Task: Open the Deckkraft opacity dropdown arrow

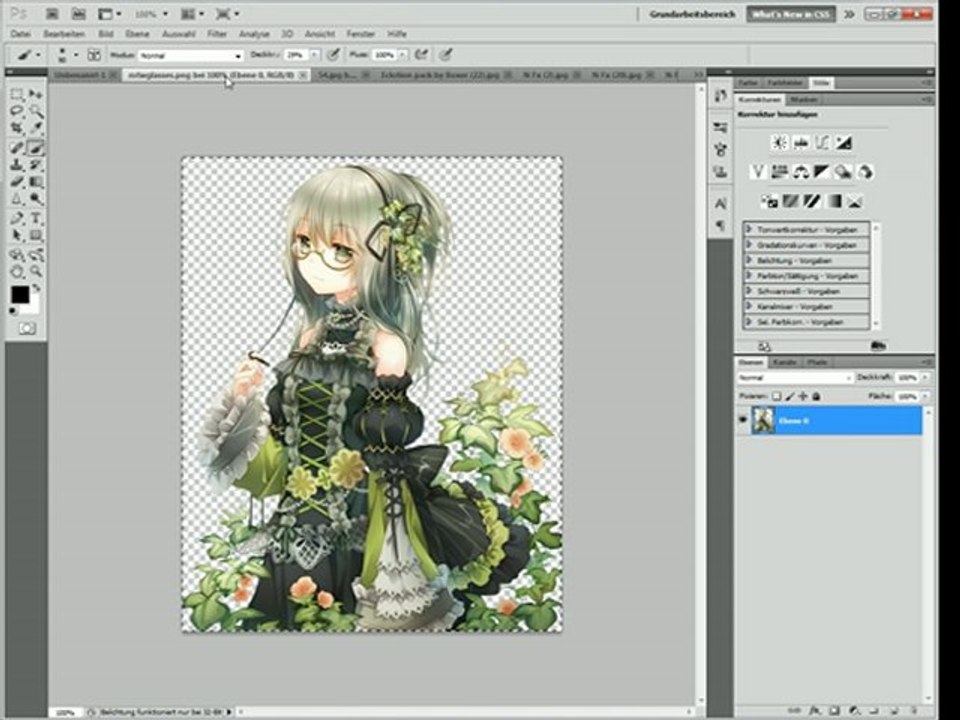Action: pyautogui.click(x=315, y=55)
